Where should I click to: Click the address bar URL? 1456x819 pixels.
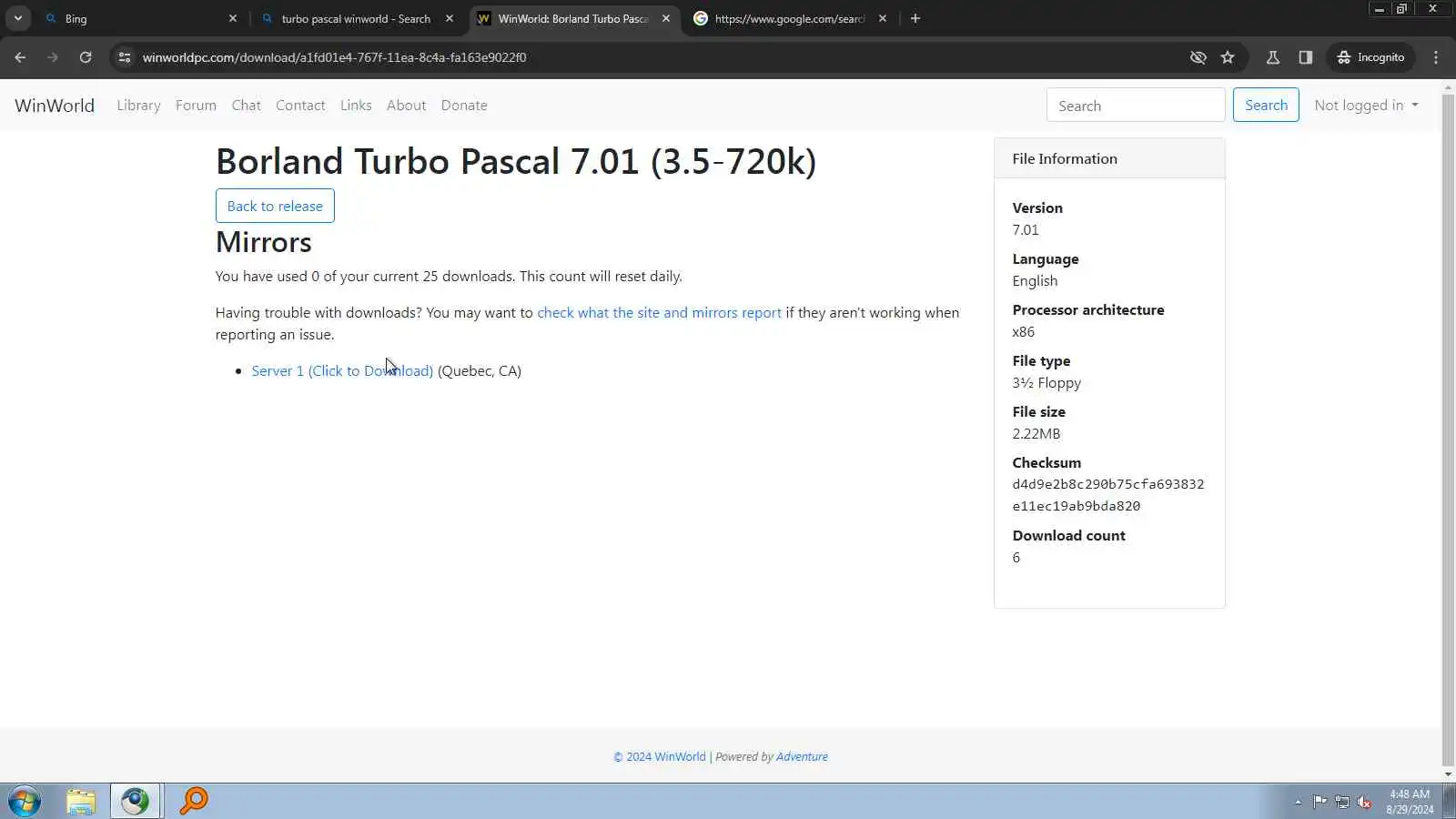click(x=335, y=57)
